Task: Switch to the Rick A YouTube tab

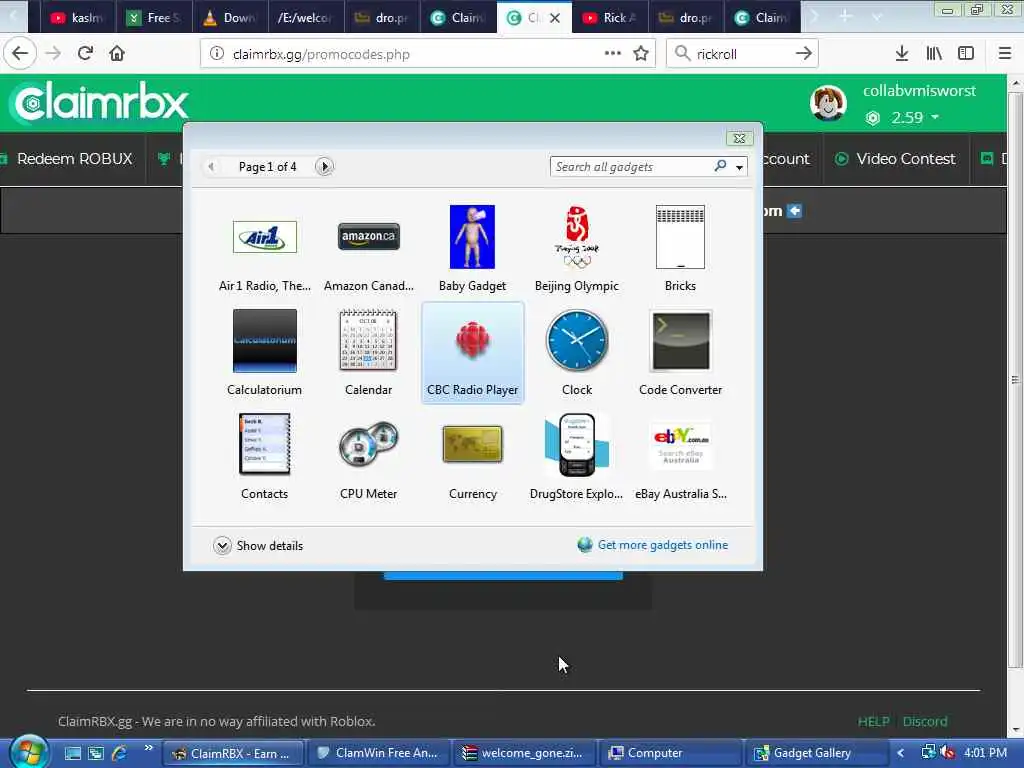Action: coord(609,18)
